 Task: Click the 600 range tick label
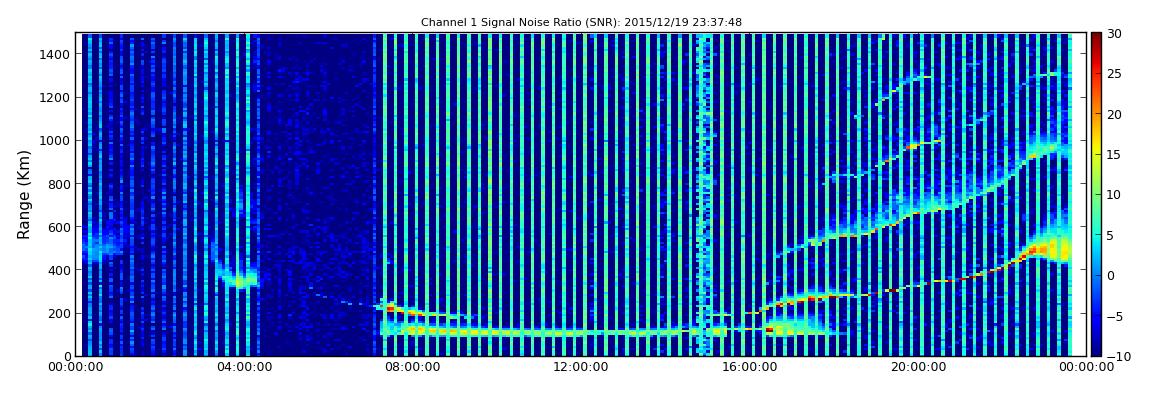pyautogui.click(x=59, y=227)
